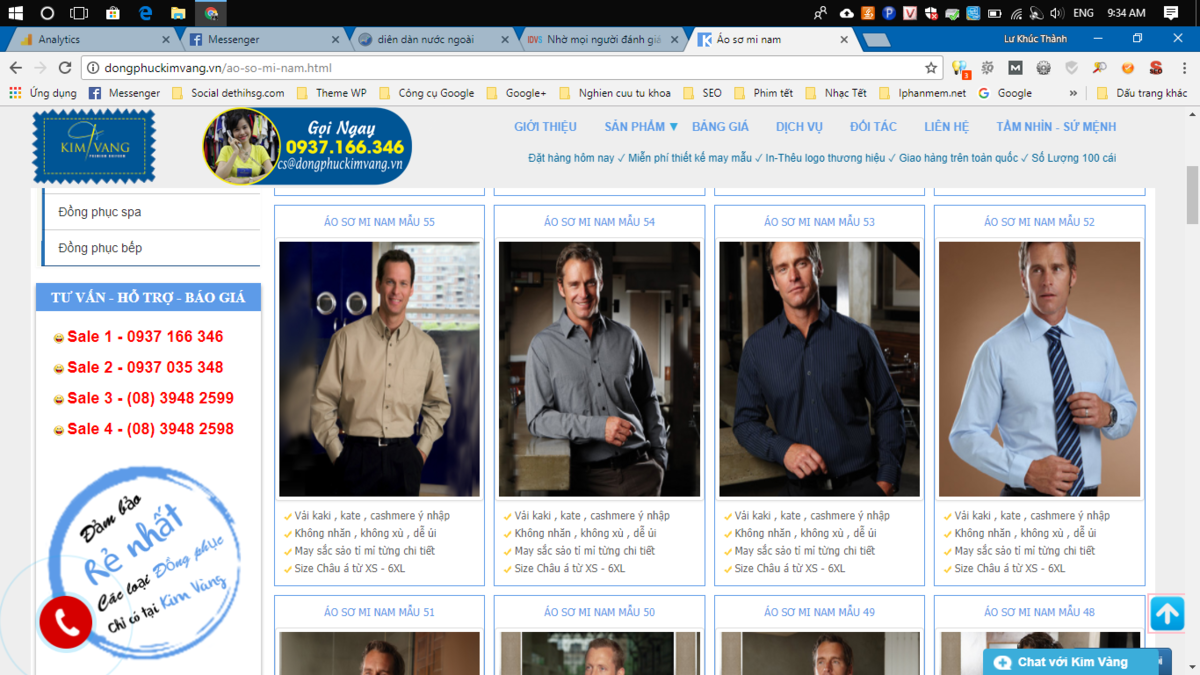
Task: Open the lightbulb extension with badge 3
Action: pyautogui.click(x=960, y=68)
